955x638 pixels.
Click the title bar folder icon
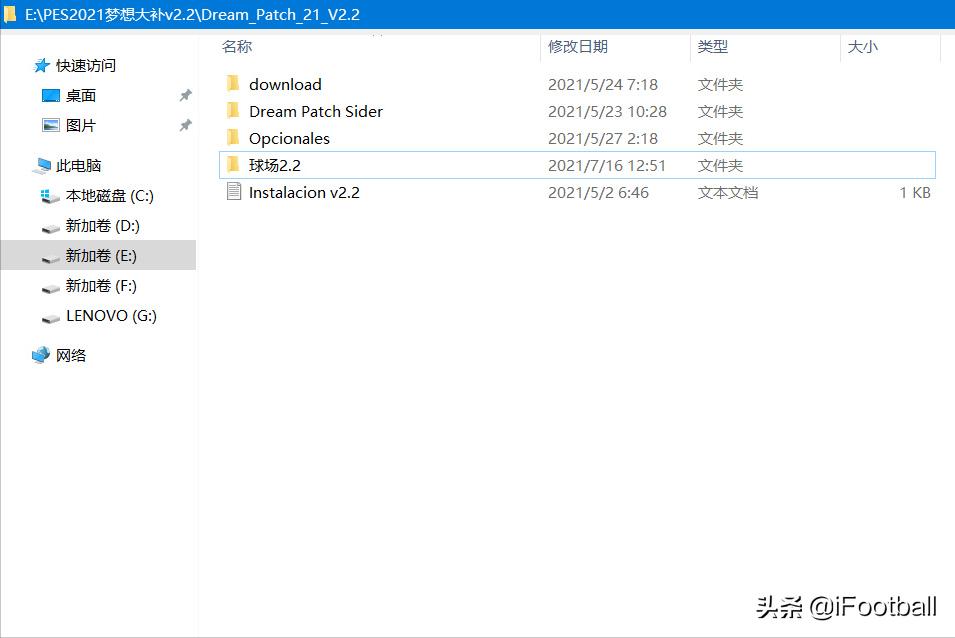[10, 14]
